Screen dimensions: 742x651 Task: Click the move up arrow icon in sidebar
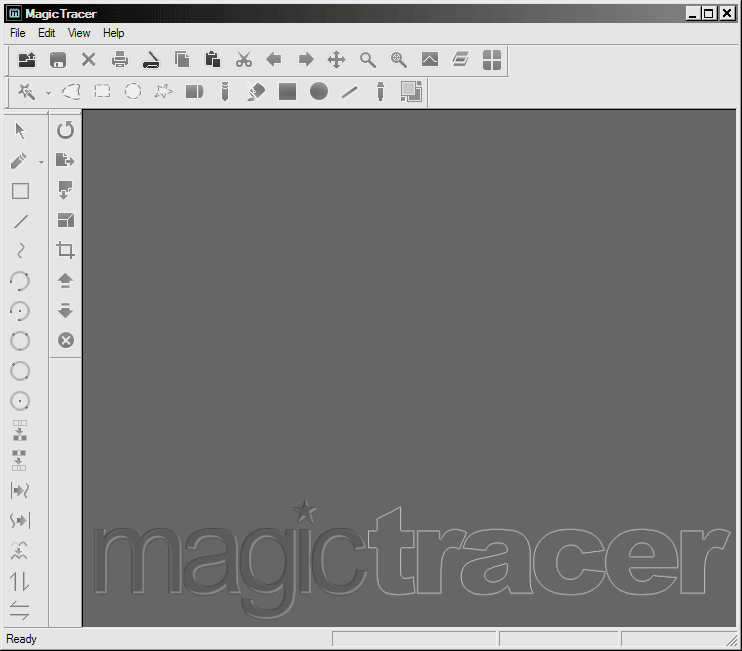[x=65, y=281]
